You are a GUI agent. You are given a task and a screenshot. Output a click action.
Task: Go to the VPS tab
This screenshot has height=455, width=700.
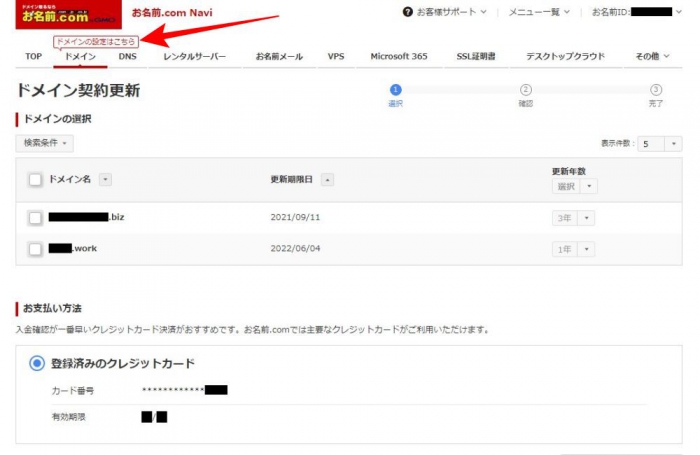(x=336, y=56)
